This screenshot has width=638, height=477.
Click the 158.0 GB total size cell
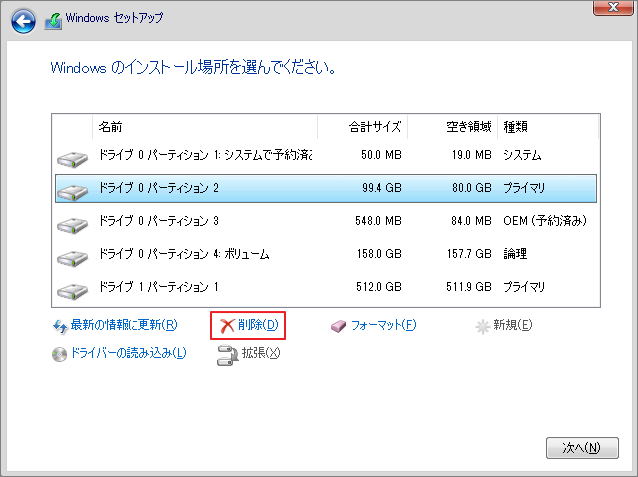[379, 254]
